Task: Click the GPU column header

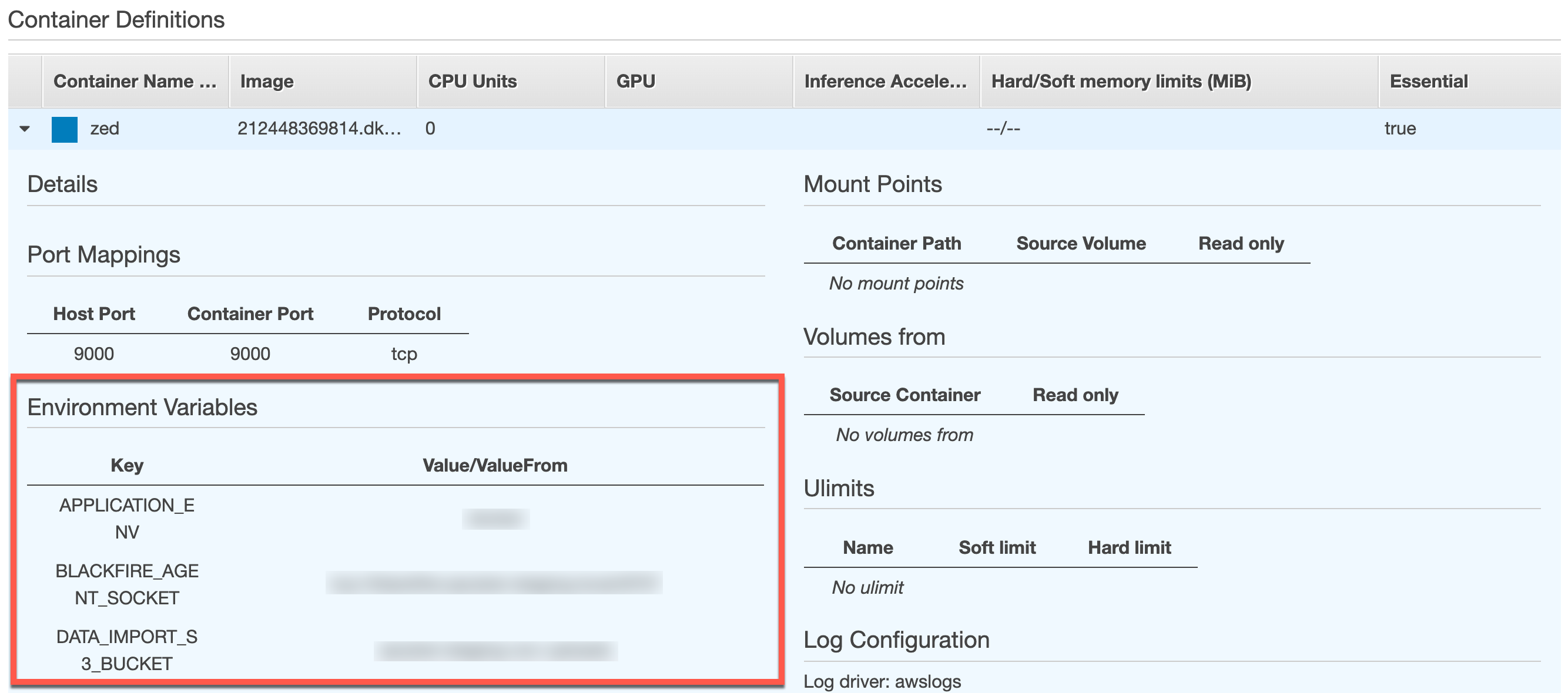Action: point(635,80)
